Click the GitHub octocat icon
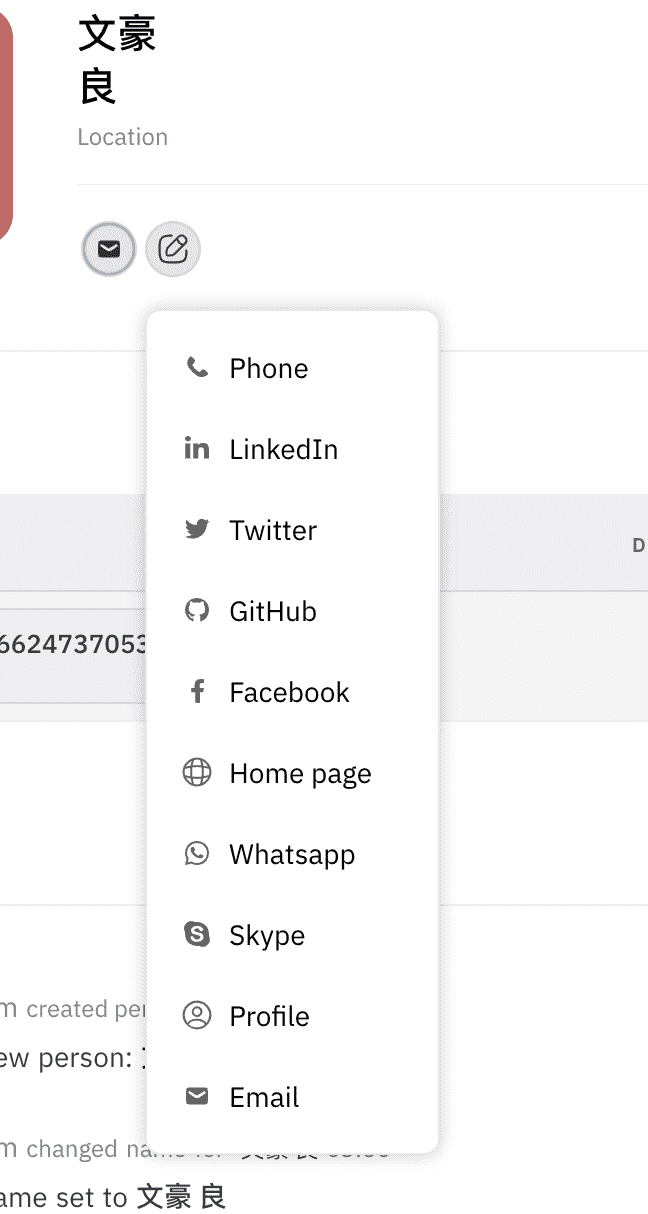This screenshot has width=648, height=1214. (x=197, y=611)
